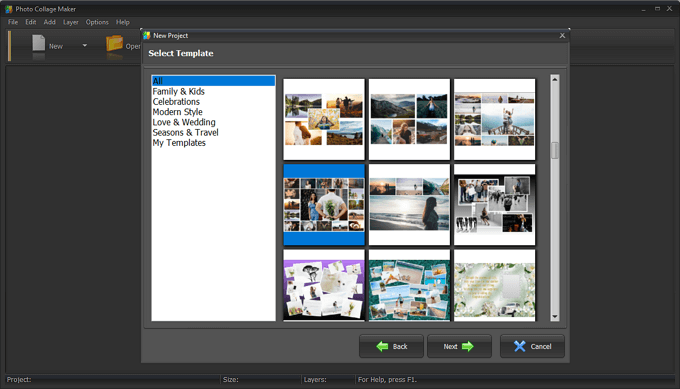Screen dimensions: 680x389
Task: Select the Modern Style category
Action: click(177, 112)
